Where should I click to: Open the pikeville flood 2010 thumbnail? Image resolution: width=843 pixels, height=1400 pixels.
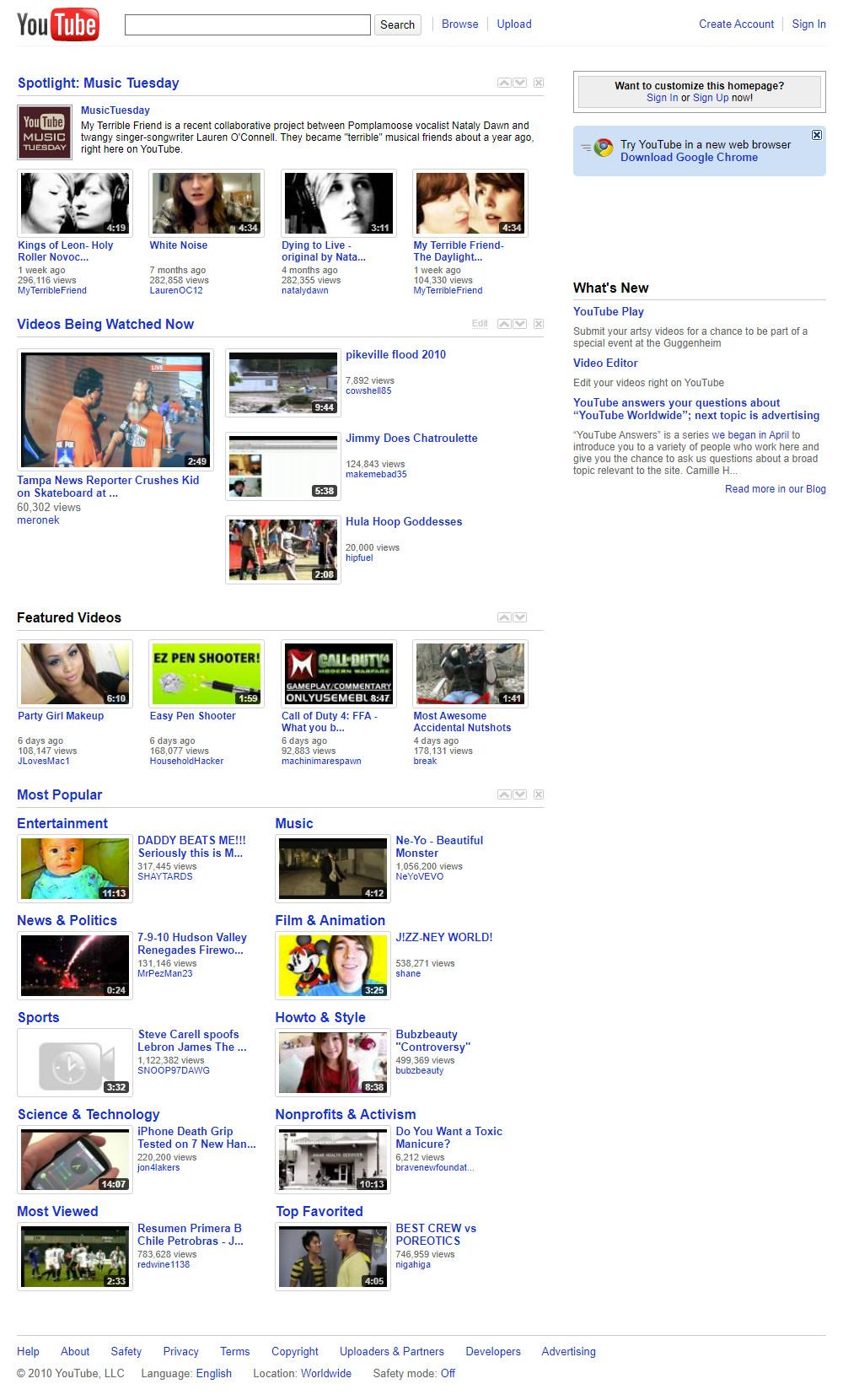point(283,384)
